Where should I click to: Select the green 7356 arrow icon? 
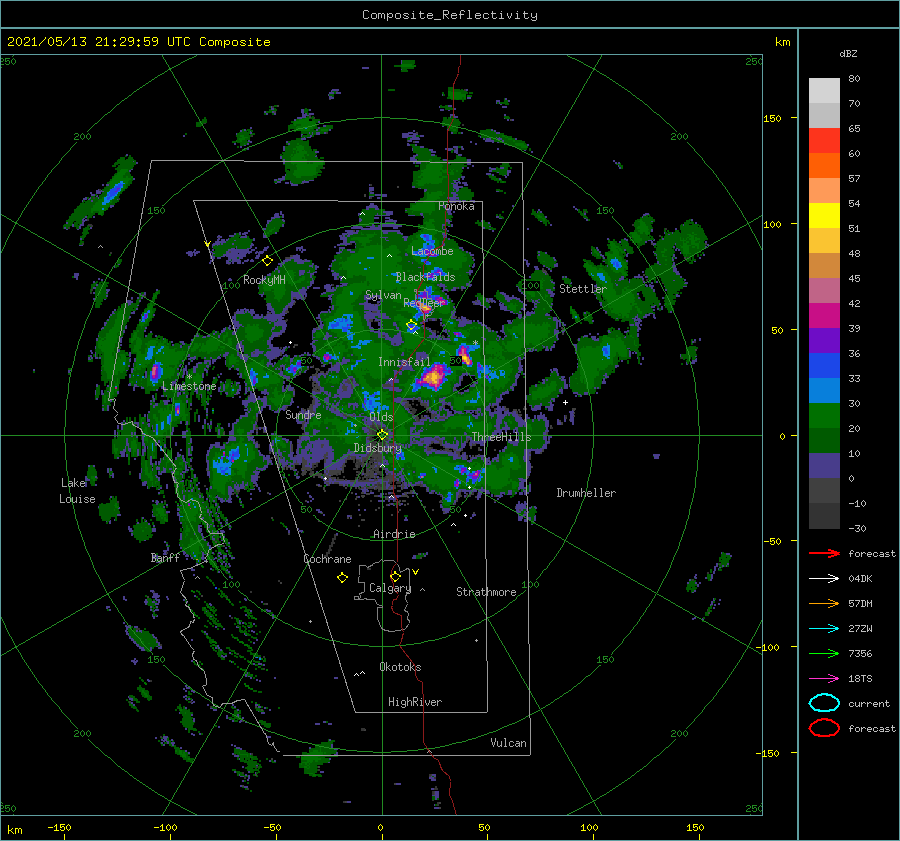click(x=824, y=653)
